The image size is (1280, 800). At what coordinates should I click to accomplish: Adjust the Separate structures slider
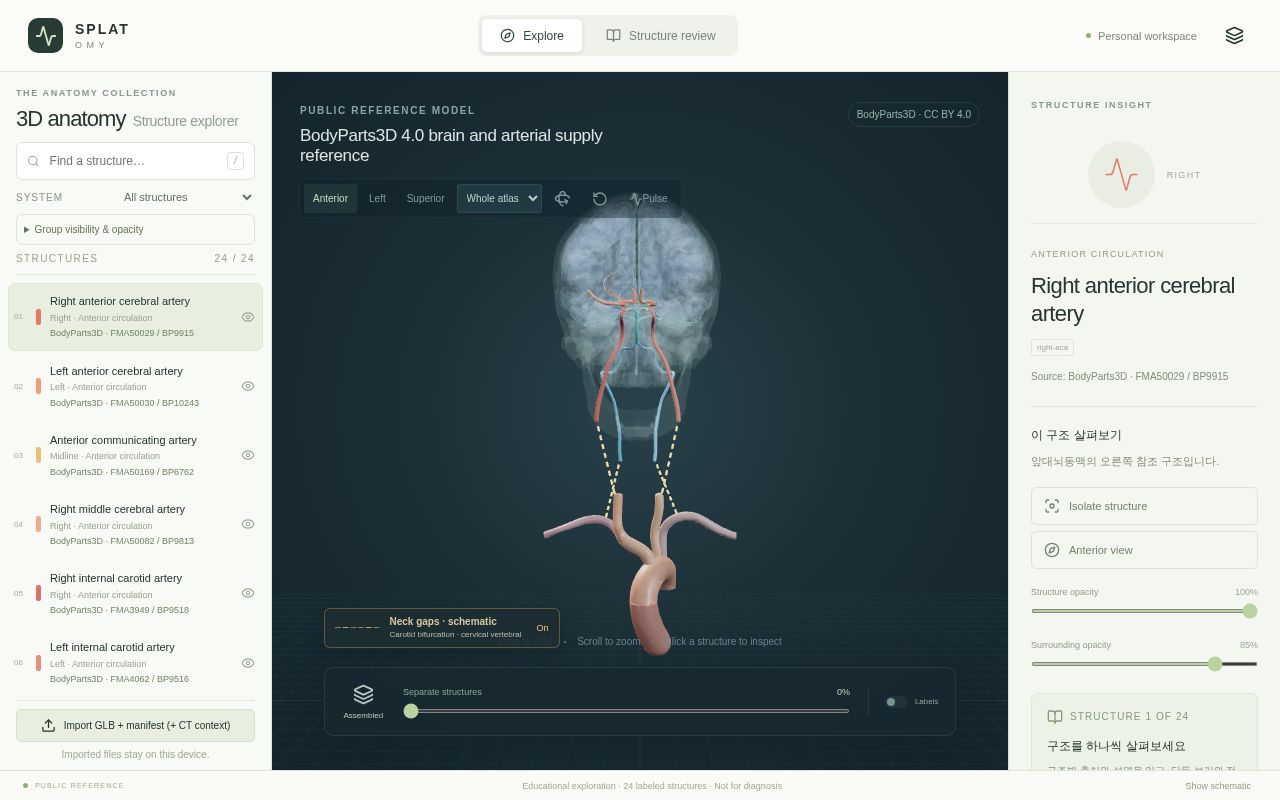[626, 711]
